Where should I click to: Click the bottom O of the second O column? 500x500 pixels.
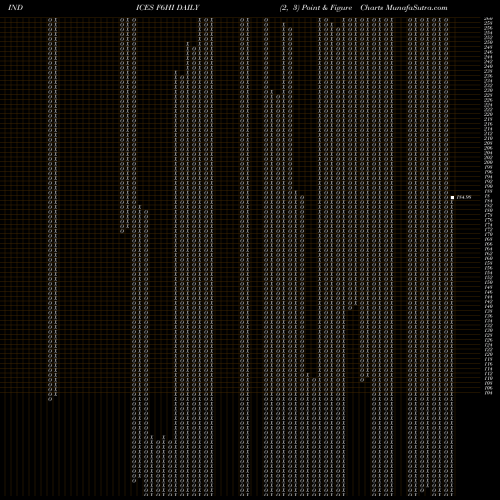coord(122,231)
